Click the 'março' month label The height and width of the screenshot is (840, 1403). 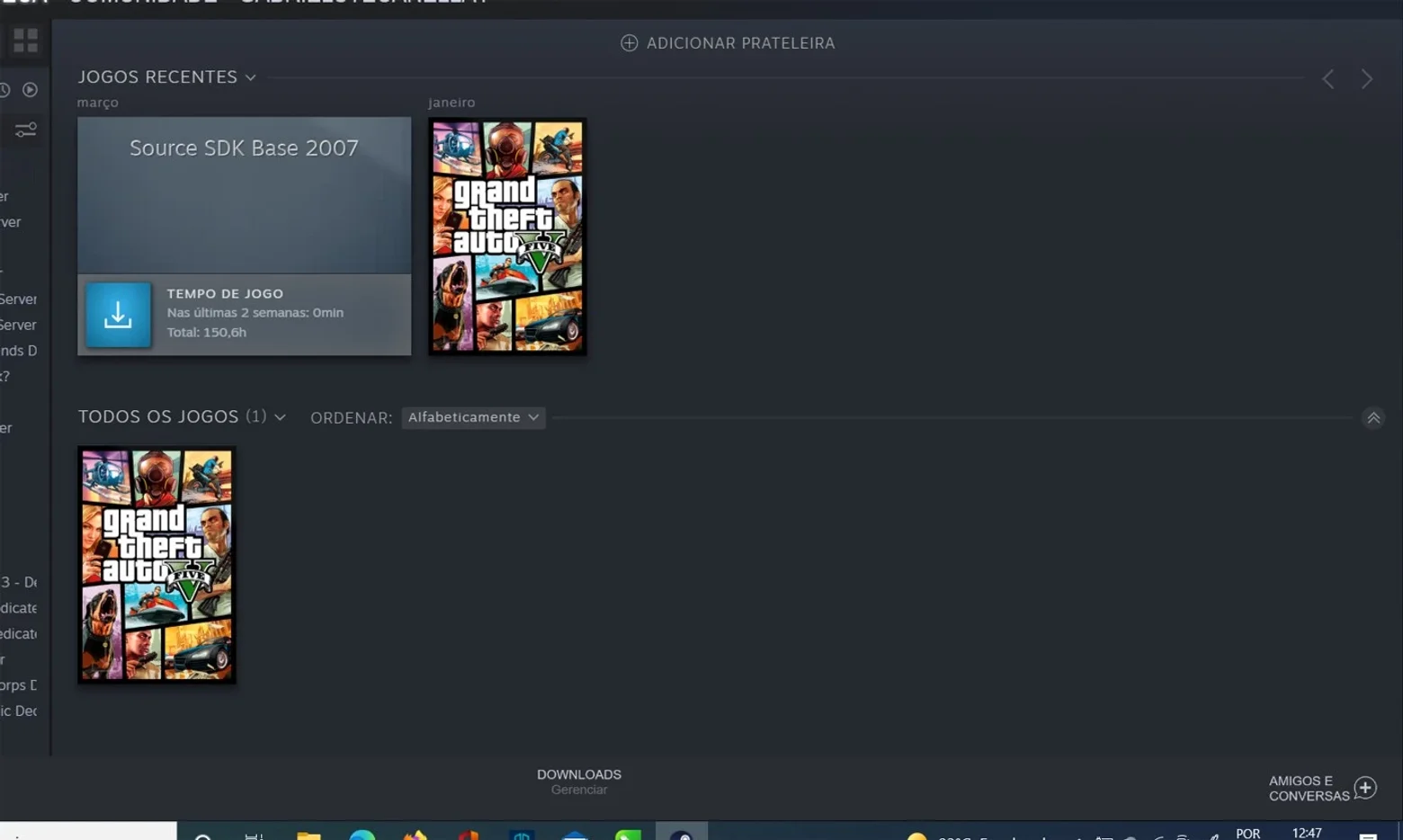pyautogui.click(x=98, y=103)
